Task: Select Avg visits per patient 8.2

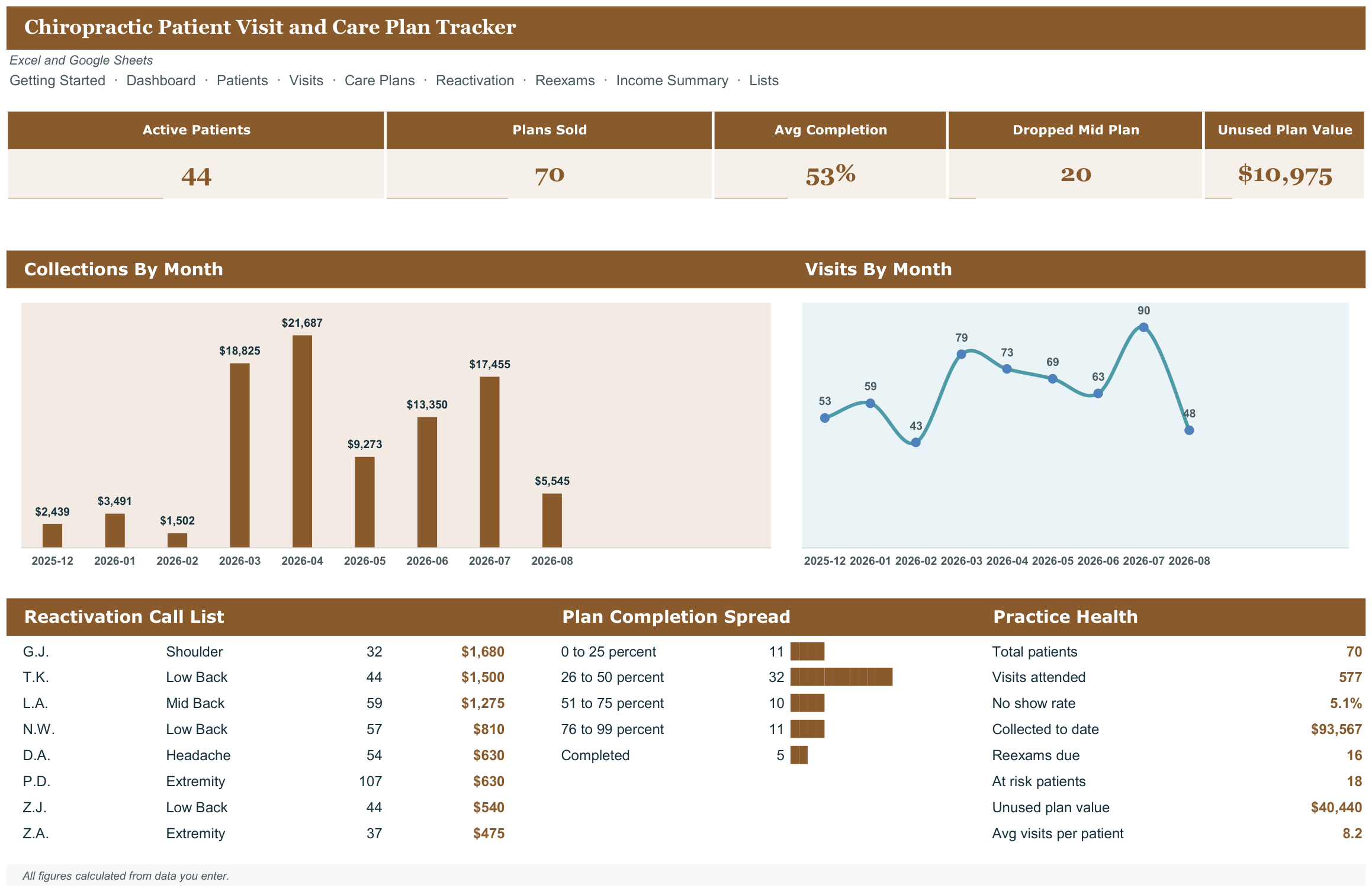Action: 1352,834
